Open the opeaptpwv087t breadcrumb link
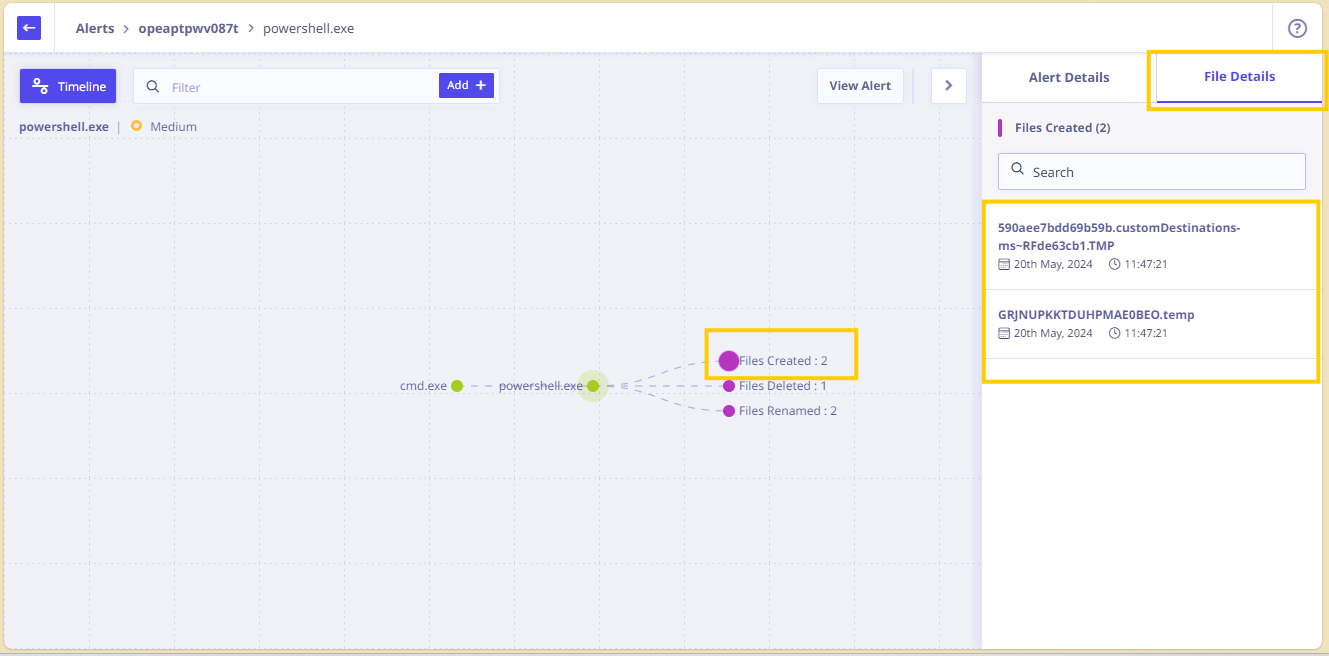Image resolution: width=1329 pixels, height=656 pixels. tap(188, 28)
